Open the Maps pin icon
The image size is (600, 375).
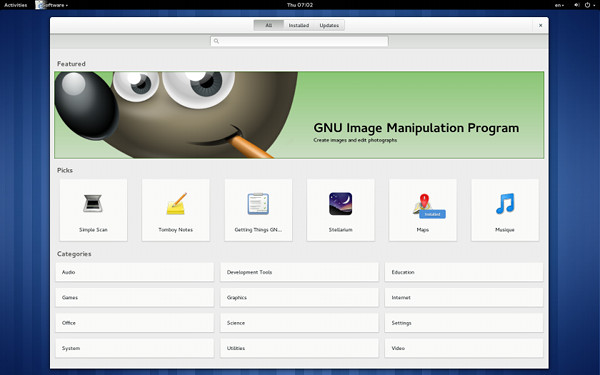click(424, 203)
